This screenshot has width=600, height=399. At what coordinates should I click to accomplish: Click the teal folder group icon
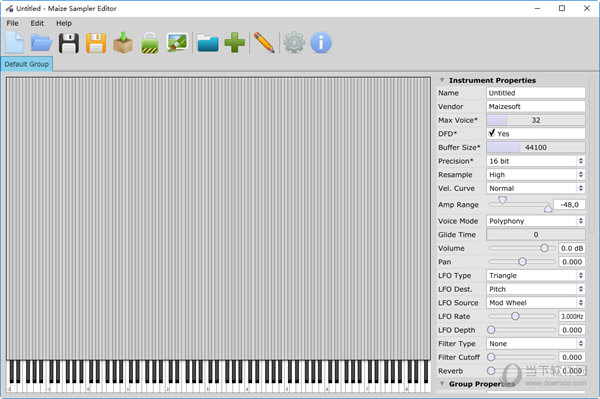tap(208, 43)
